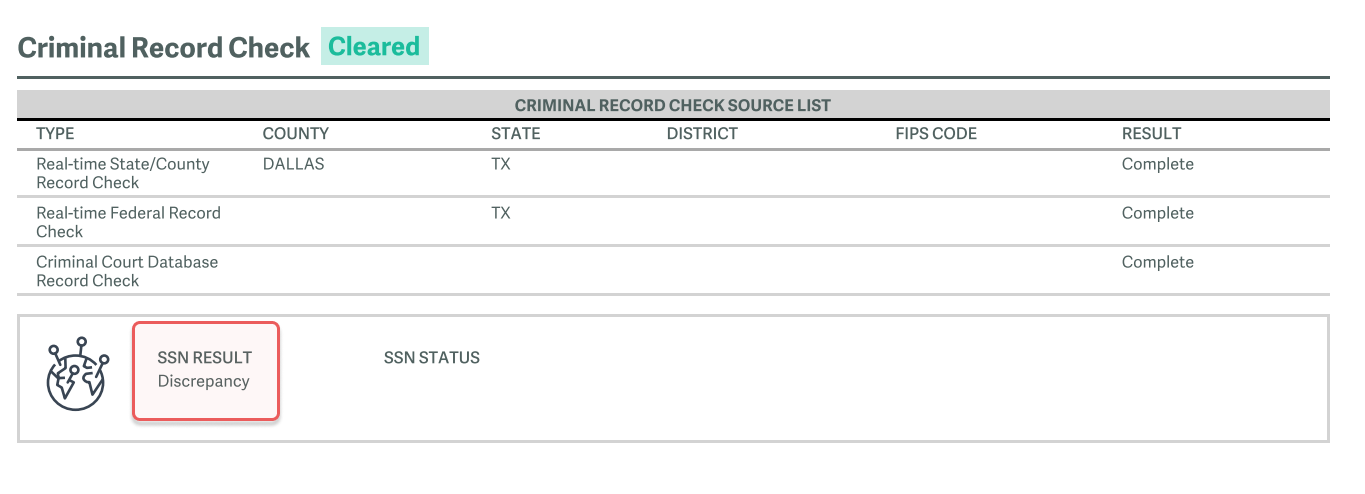Click Complete result for Court Database check
The height and width of the screenshot is (494, 1365).
(x=1158, y=262)
